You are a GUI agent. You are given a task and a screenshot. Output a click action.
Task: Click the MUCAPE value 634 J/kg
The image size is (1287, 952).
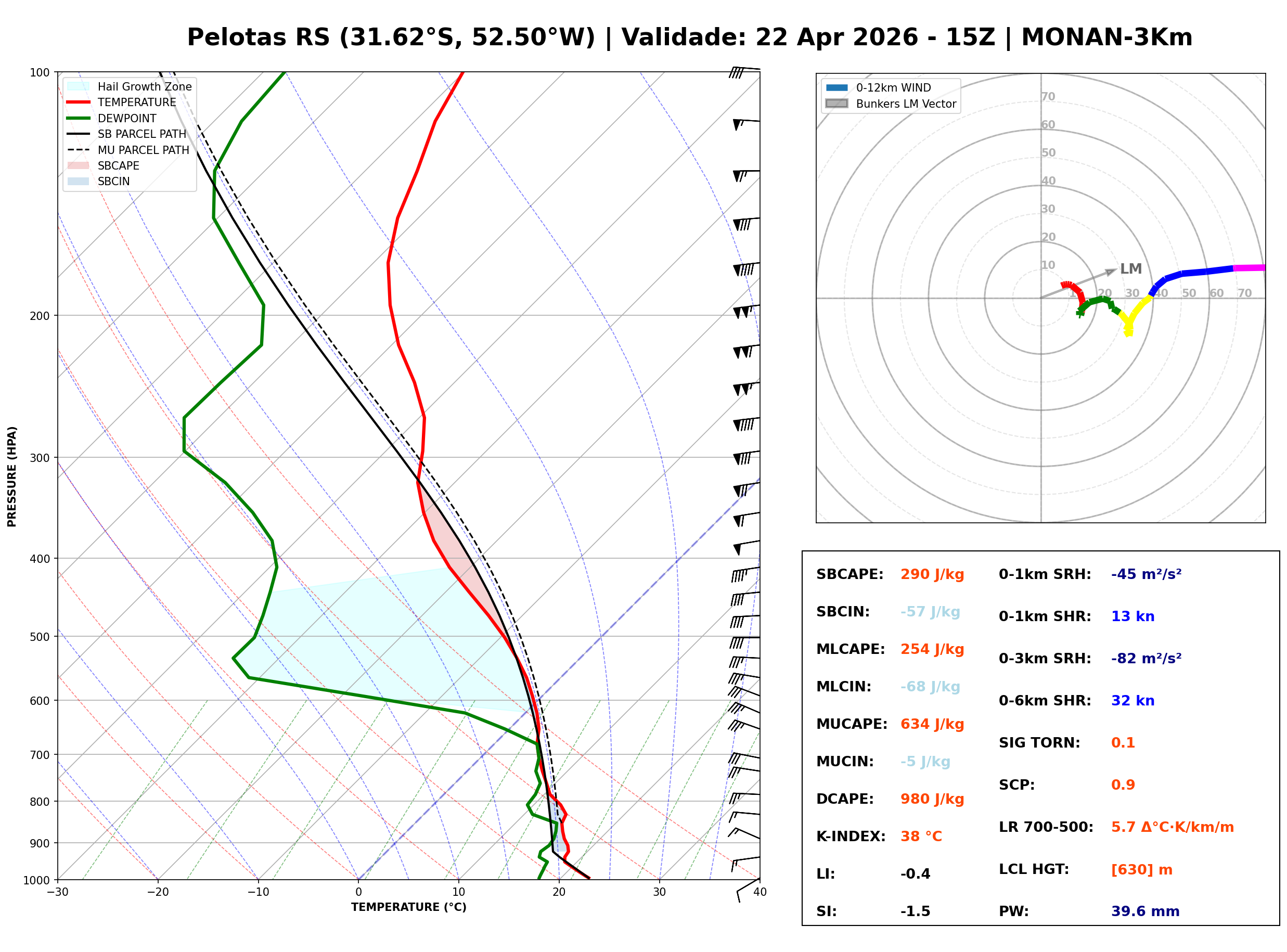pyautogui.click(x=932, y=724)
